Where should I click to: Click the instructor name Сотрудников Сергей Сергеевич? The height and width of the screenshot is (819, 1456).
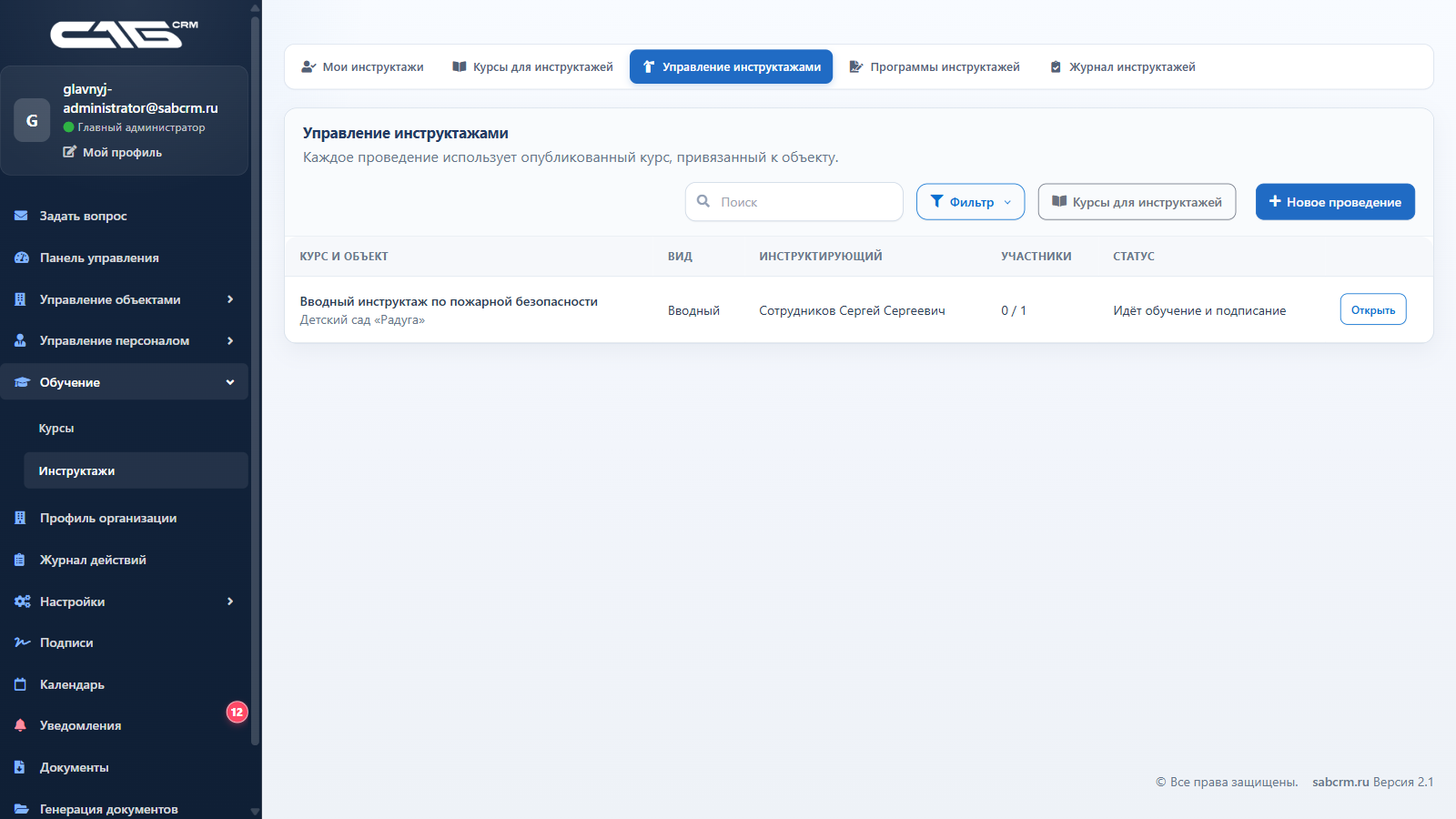tap(852, 310)
